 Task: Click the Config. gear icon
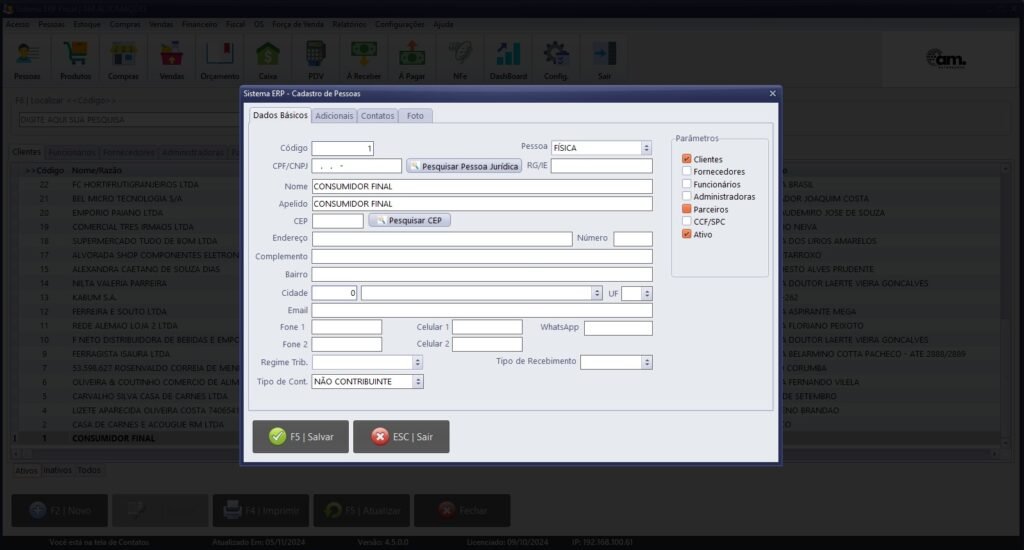556,59
